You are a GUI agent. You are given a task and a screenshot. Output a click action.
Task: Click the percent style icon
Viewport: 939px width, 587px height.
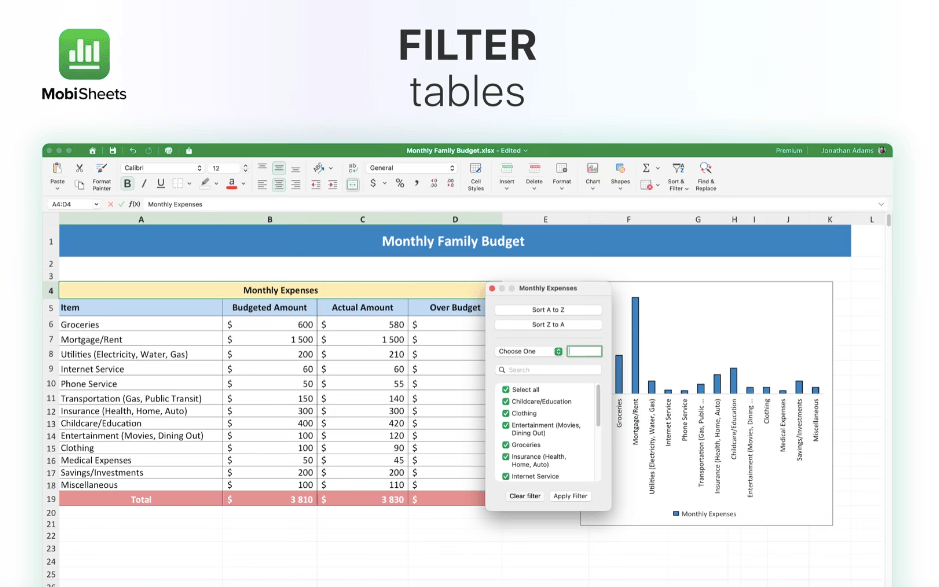click(x=400, y=184)
